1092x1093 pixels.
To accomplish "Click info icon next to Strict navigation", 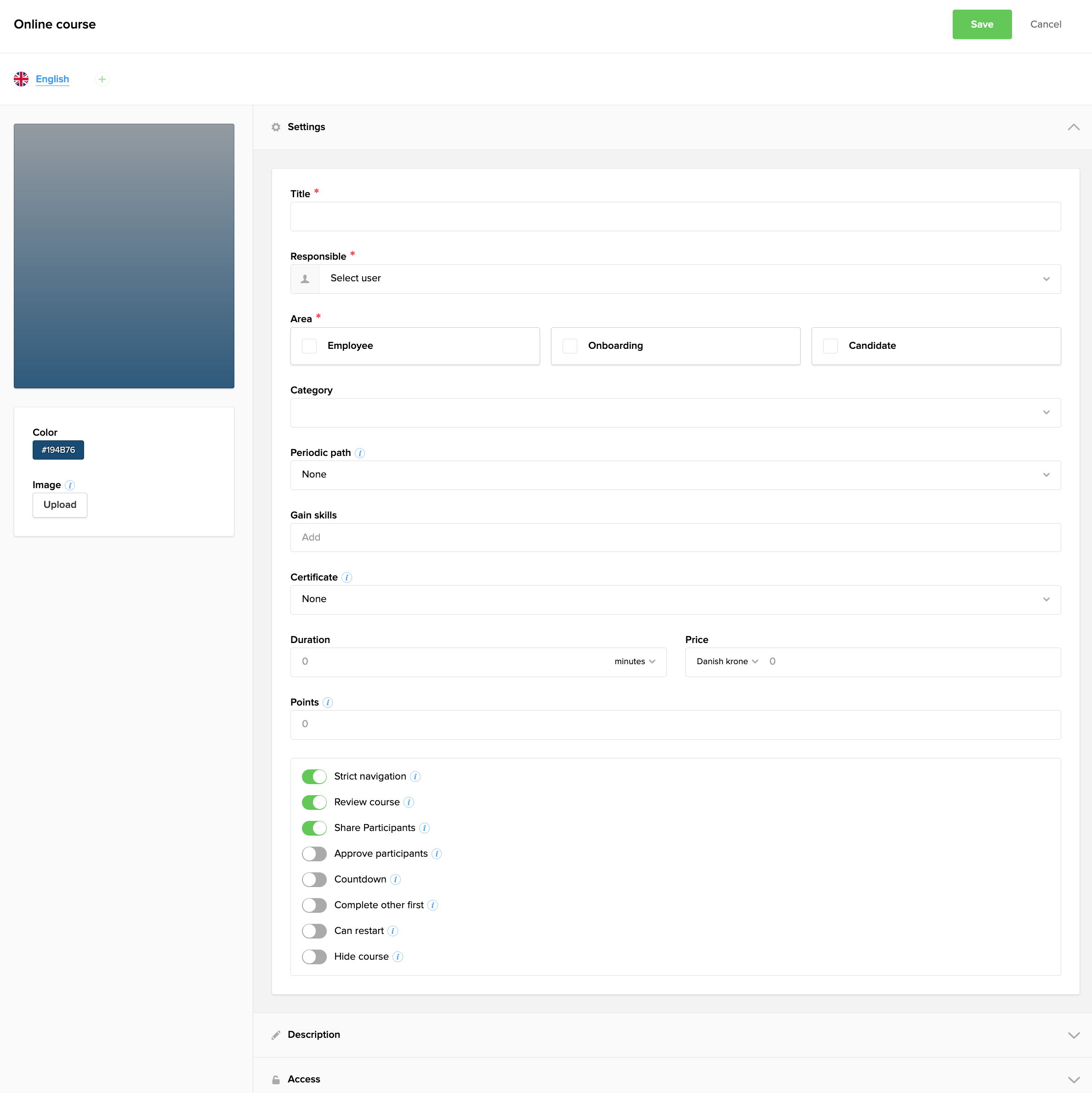I will [415, 777].
